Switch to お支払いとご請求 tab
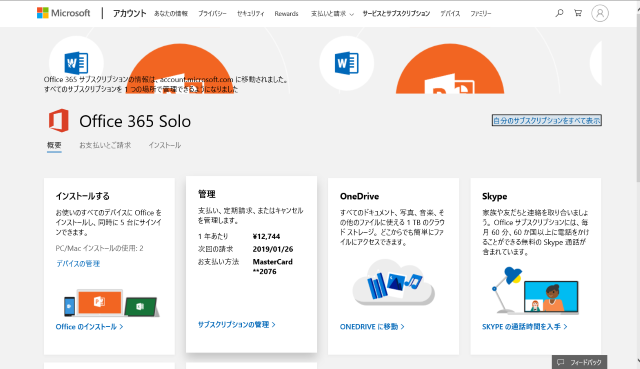 105,145
